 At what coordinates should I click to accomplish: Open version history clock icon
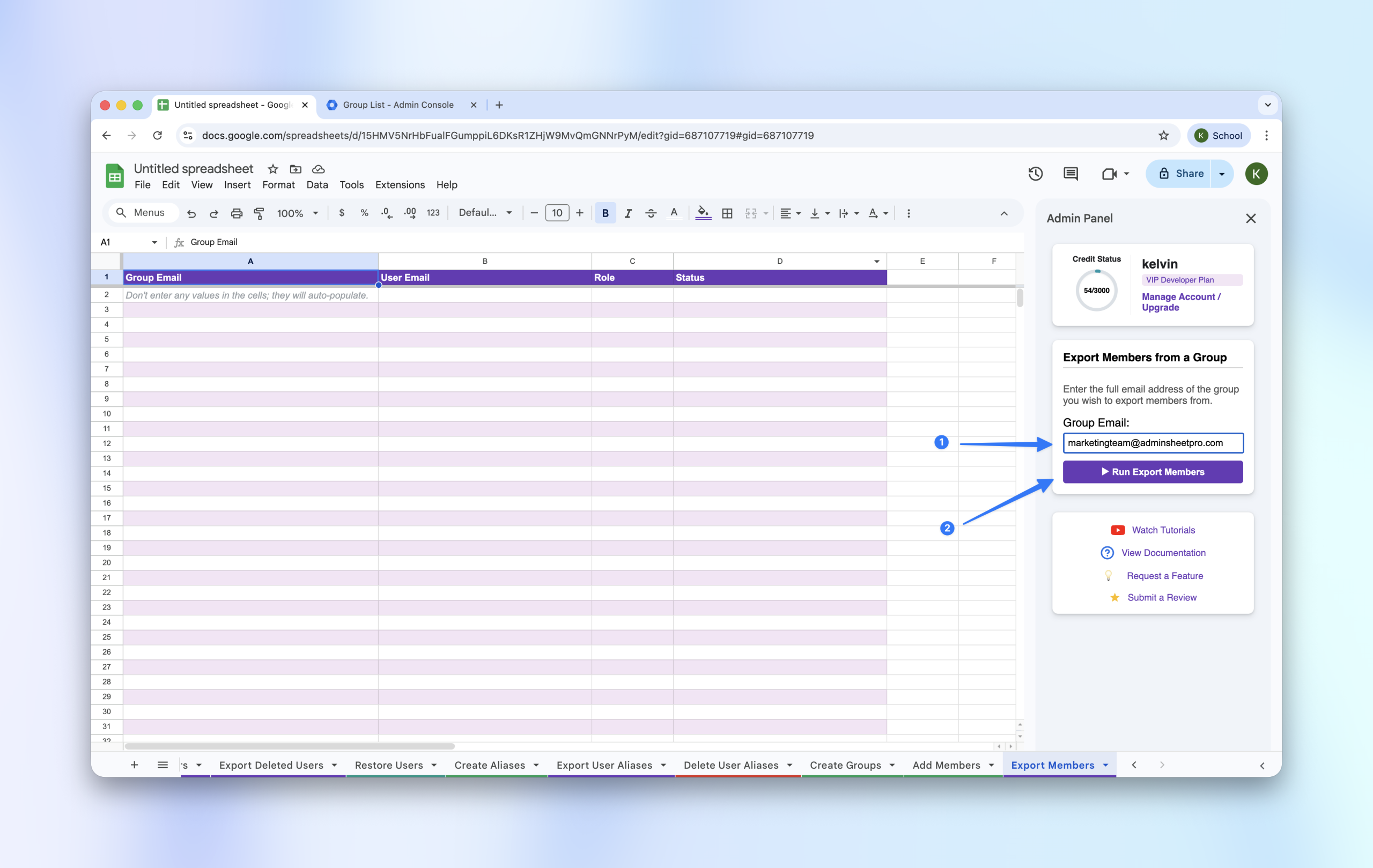[x=1035, y=174]
